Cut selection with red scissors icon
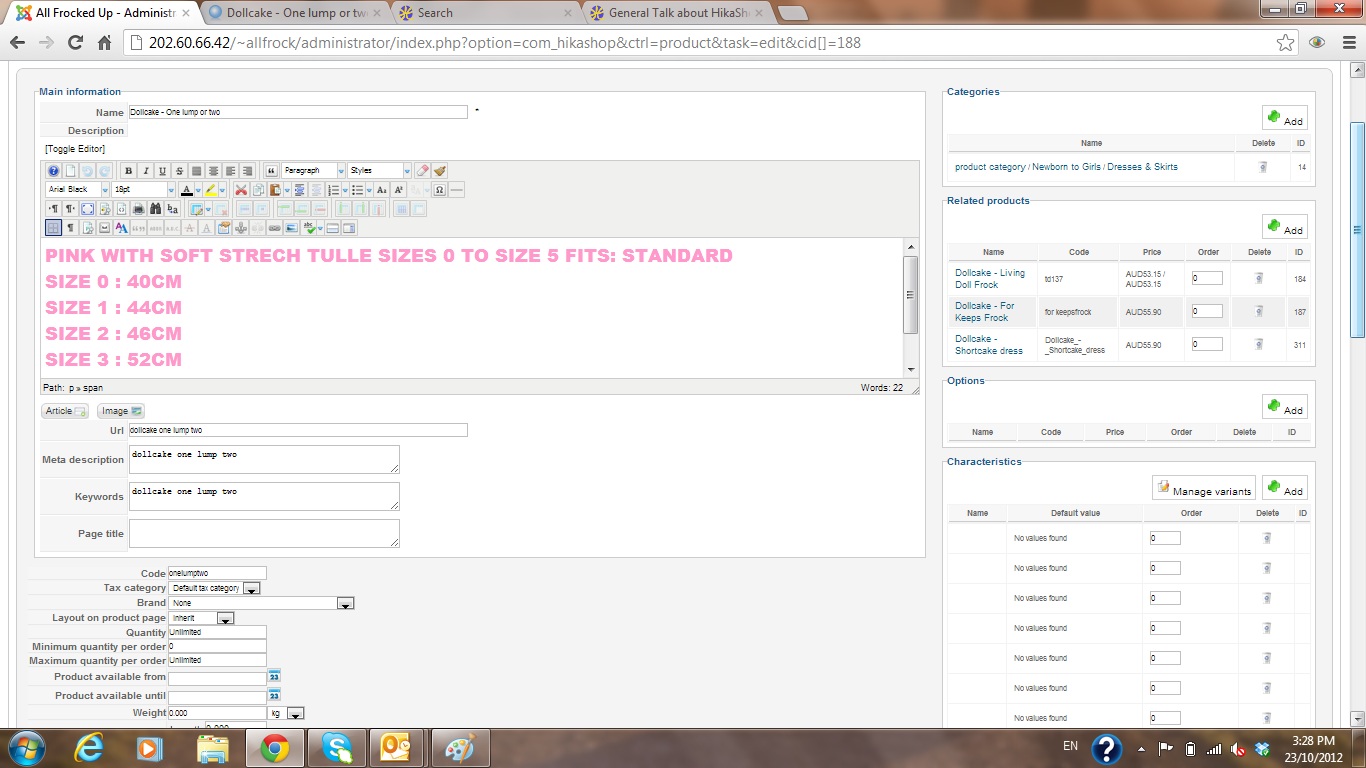1366x768 pixels. [241, 190]
